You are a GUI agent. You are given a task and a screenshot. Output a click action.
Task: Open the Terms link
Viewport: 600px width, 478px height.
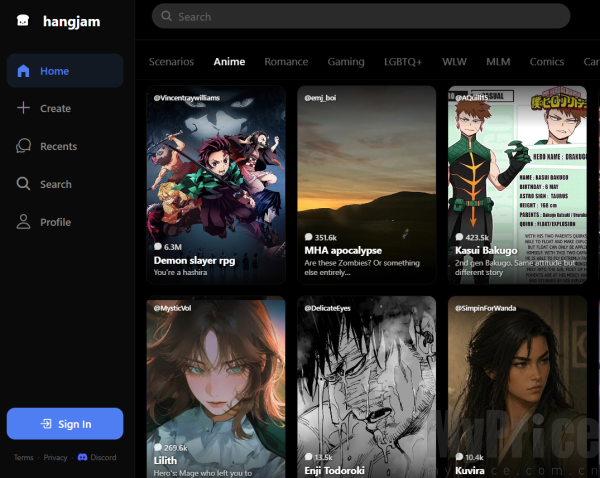click(24, 457)
